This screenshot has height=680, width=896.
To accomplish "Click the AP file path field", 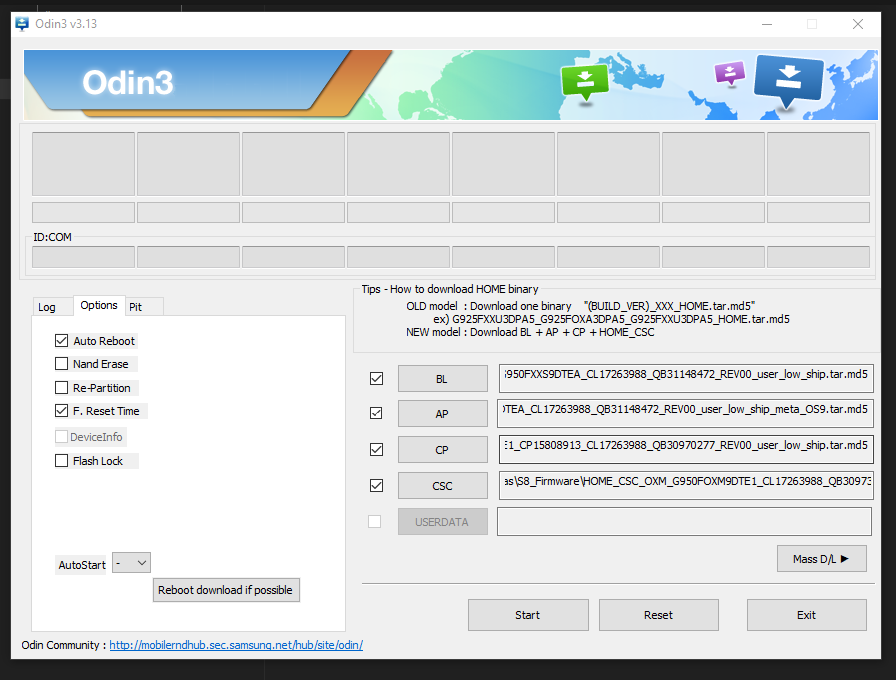I will click(x=685, y=414).
